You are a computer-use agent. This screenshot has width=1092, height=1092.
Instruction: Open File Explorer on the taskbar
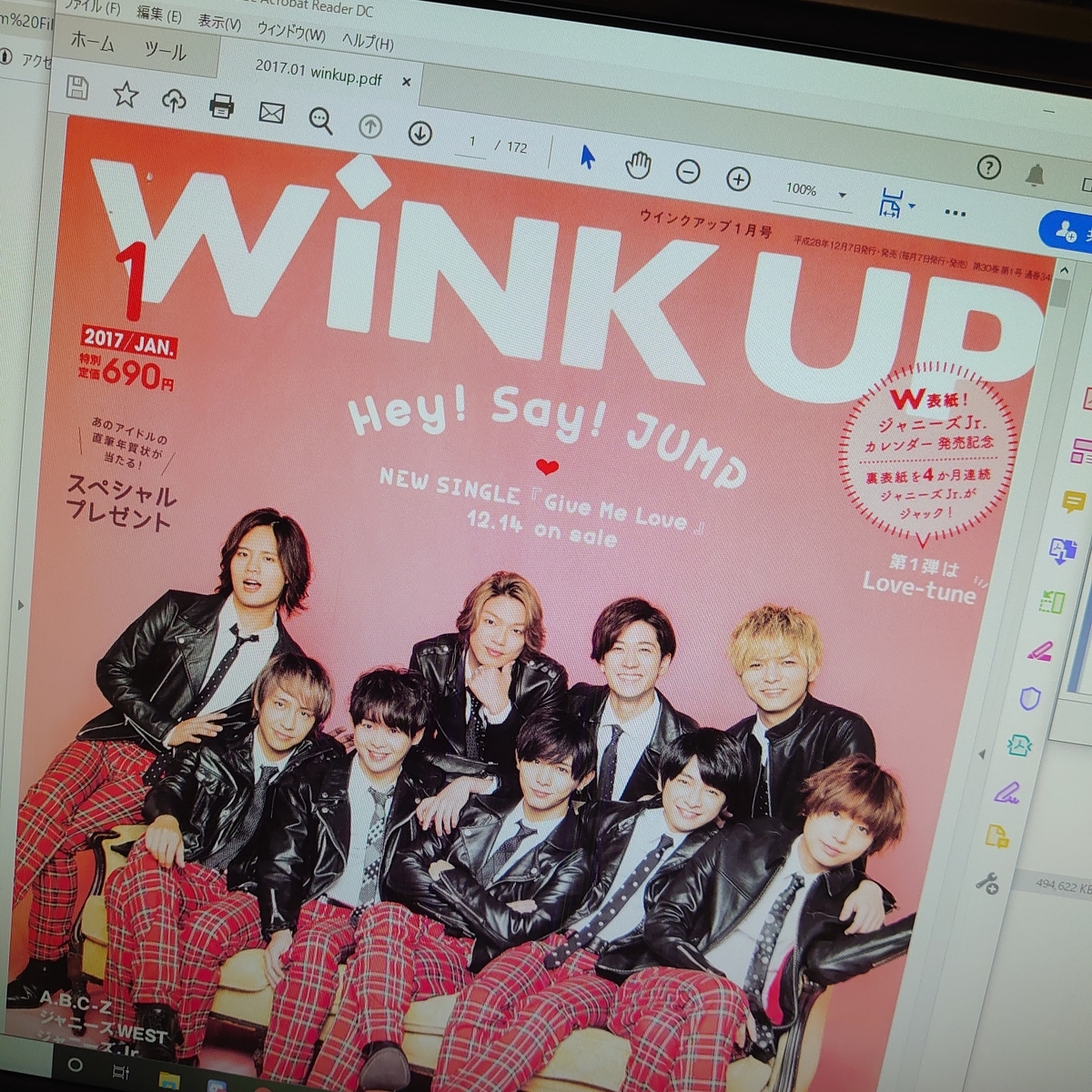pos(169,1080)
